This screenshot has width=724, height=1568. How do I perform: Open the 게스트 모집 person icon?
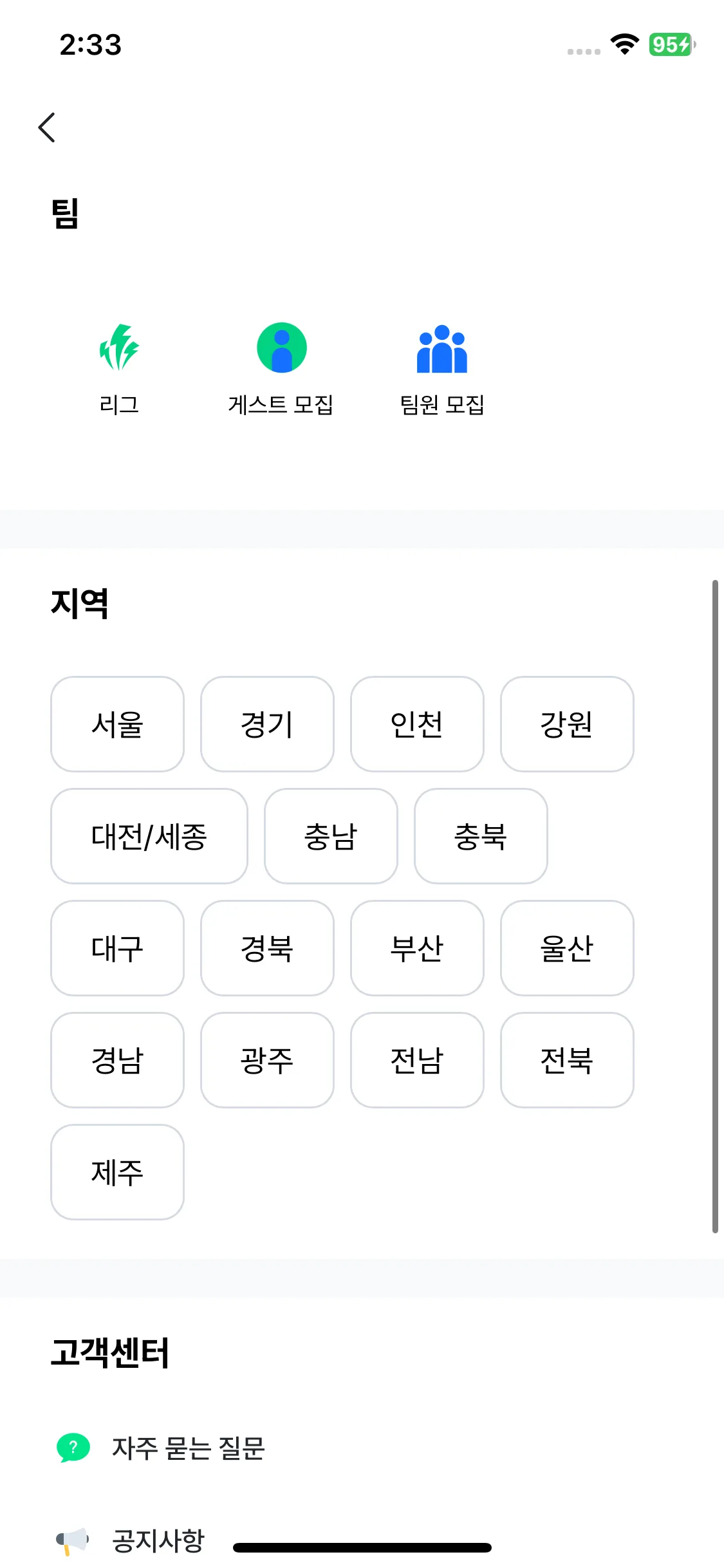[x=281, y=348]
